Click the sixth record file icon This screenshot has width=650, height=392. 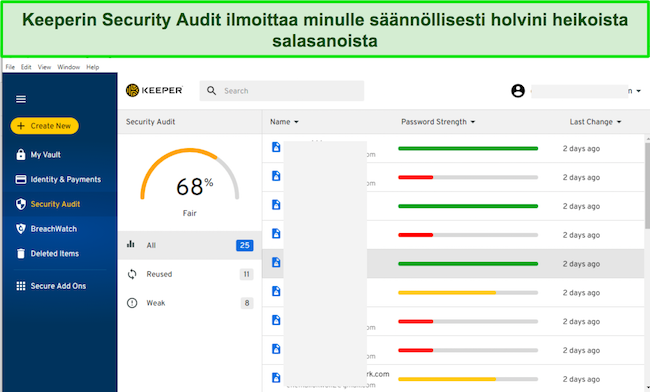tap(276, 291)
